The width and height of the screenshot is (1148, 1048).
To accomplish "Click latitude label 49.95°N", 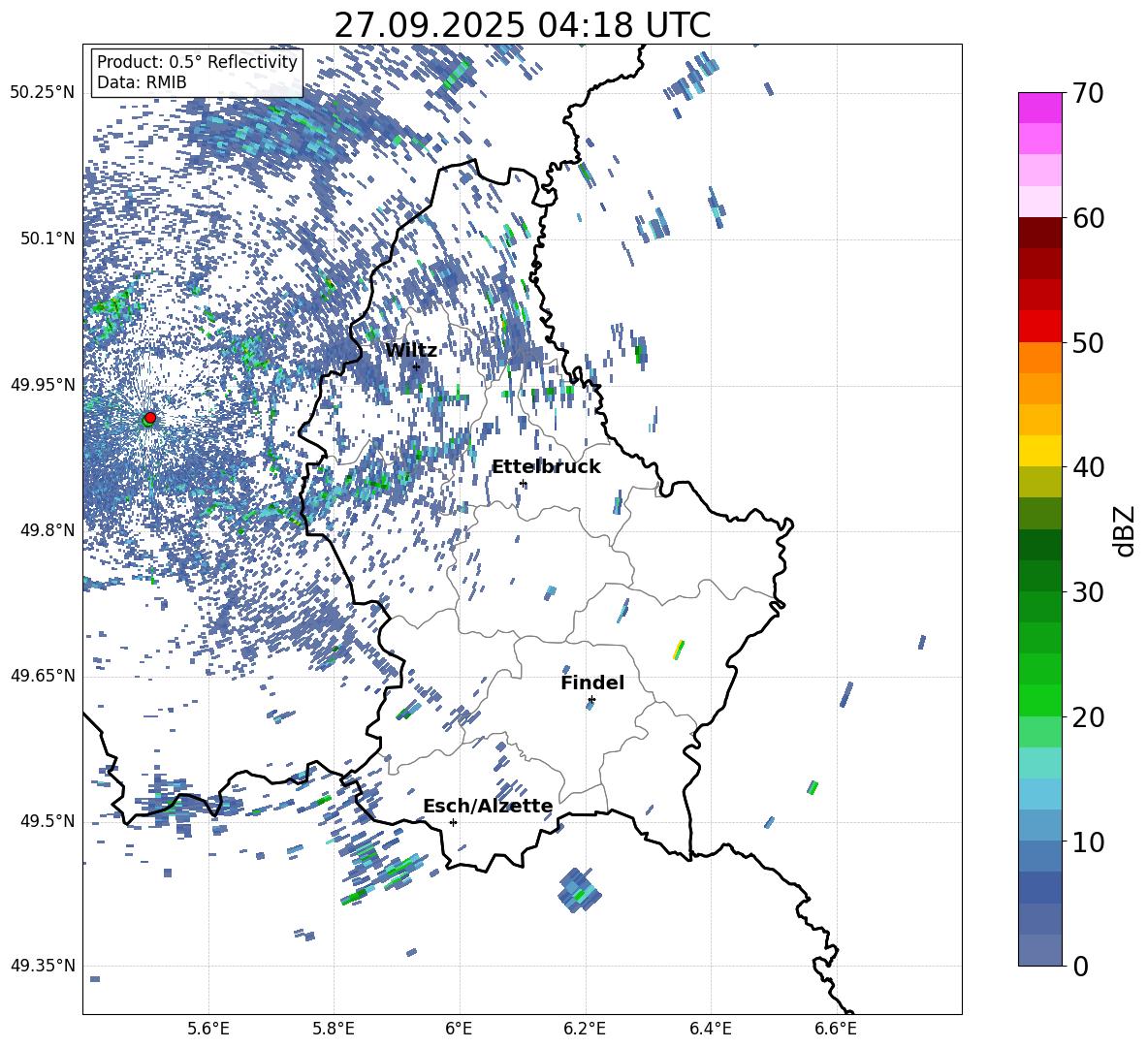I will [43, 384].
